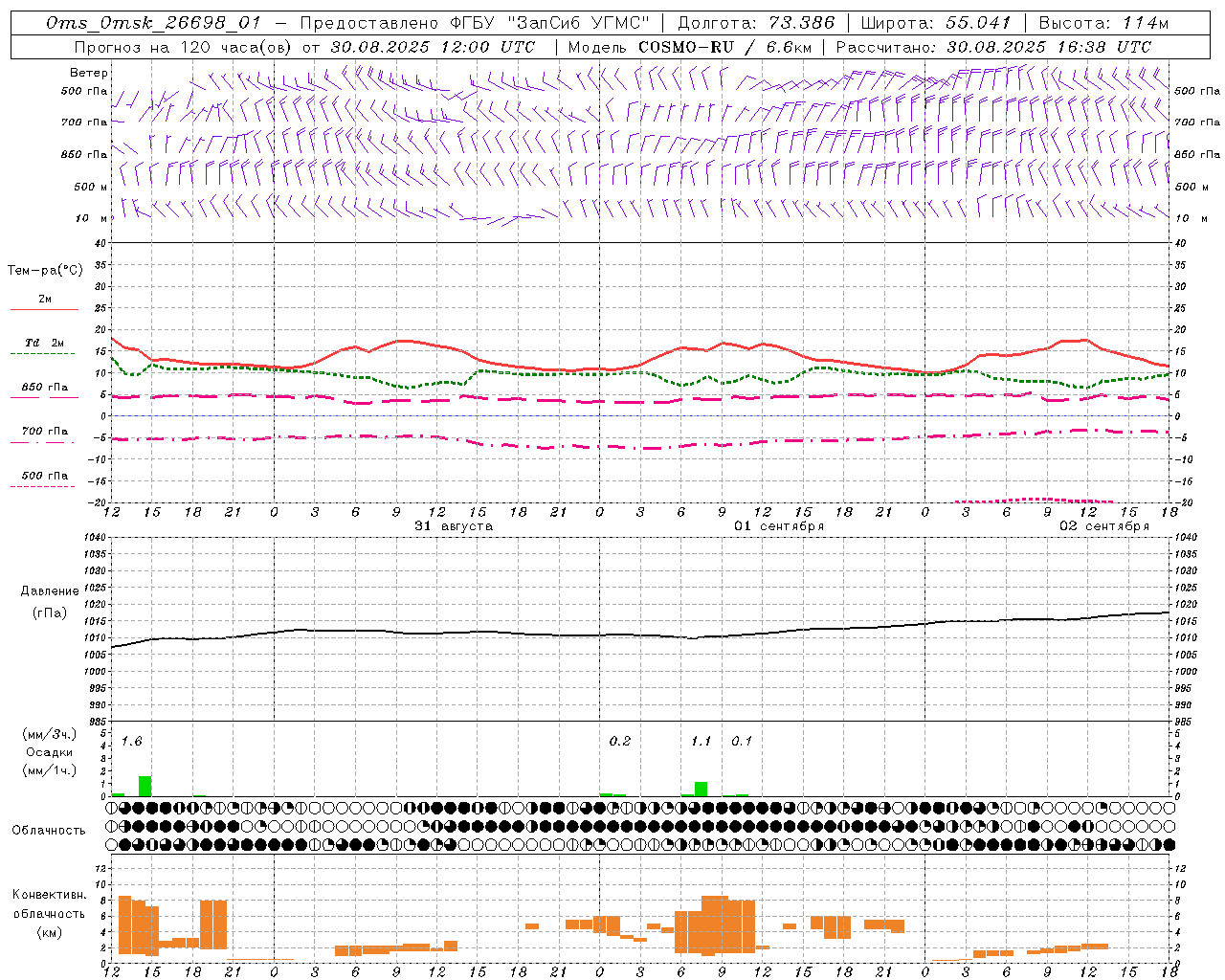Click the red 2м temperature legend line

tap(44, 309)
